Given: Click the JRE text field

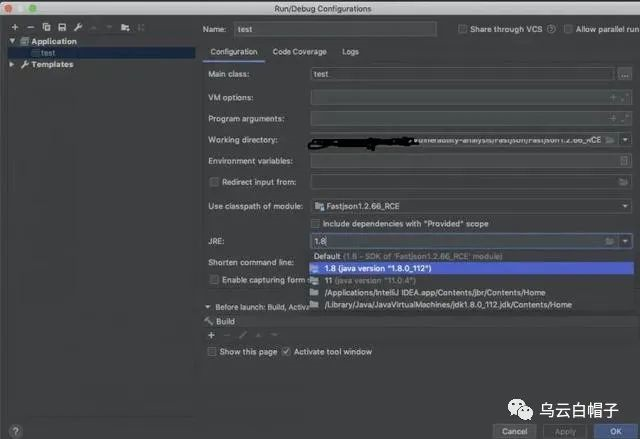Looking at the screenshot, I should point(457,241).
